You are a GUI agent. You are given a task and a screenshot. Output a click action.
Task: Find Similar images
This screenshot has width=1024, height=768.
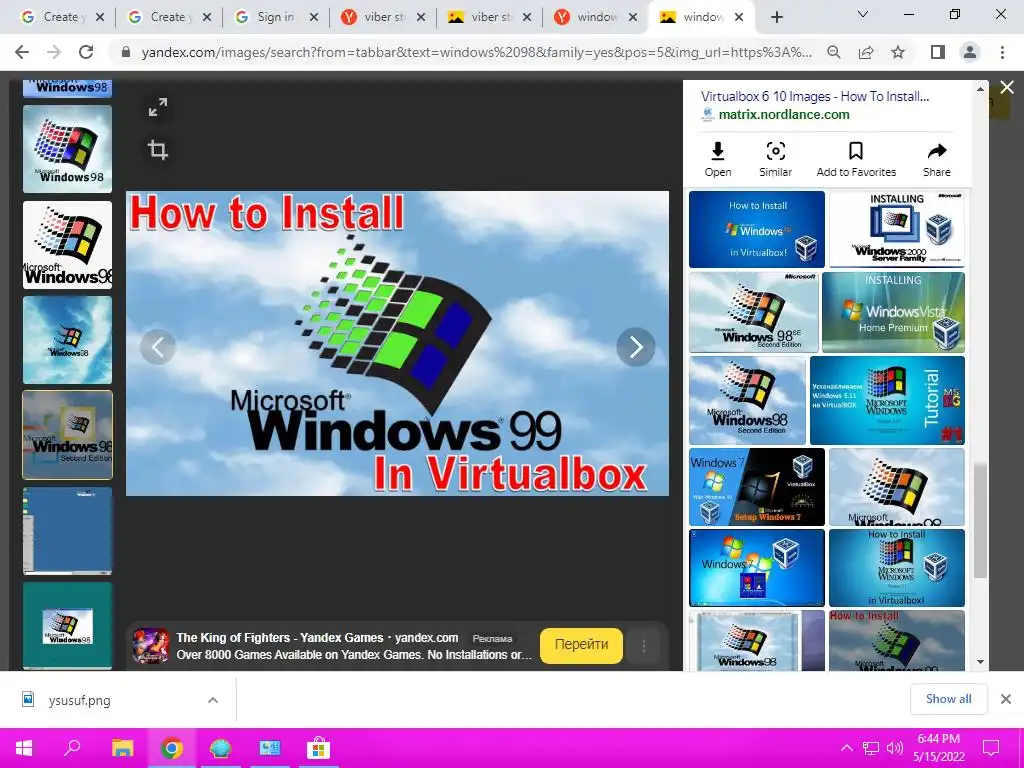pyautogui.click(x=775, y=159)
